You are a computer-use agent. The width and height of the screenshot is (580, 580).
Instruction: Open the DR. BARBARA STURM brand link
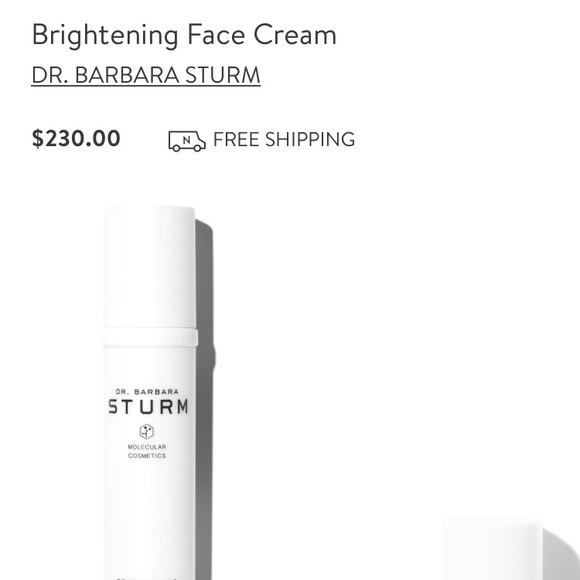(146, 75)
